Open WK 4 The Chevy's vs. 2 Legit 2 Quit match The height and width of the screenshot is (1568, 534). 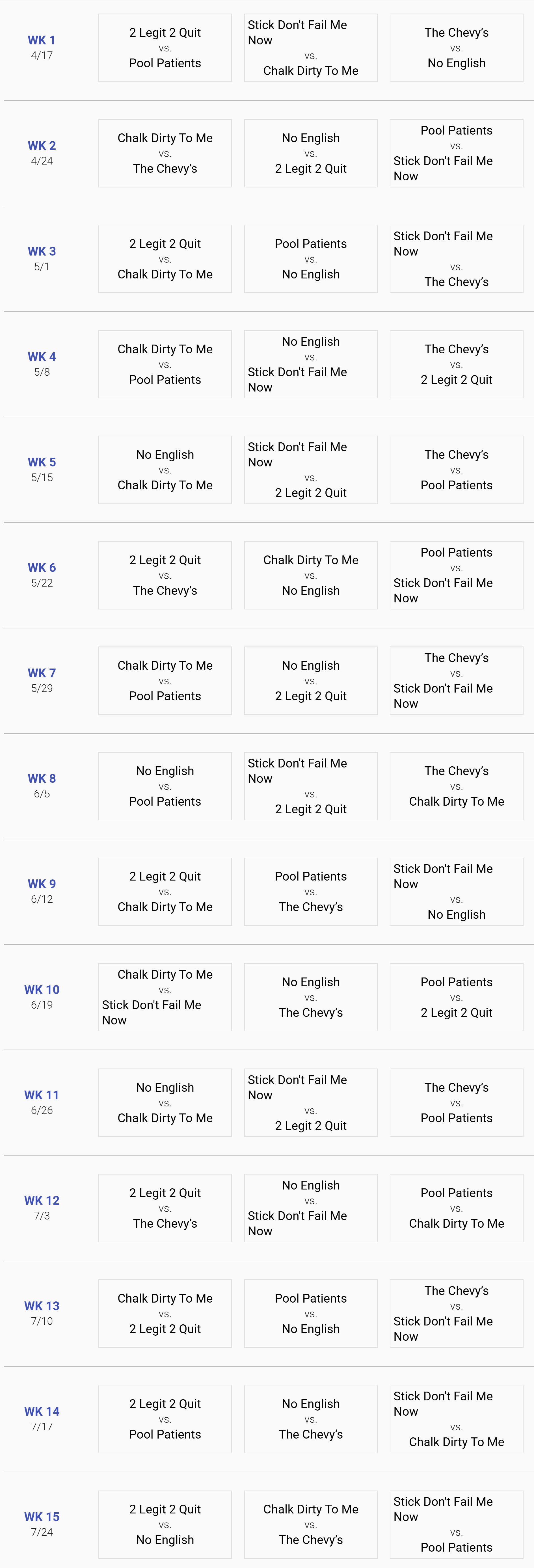click(456, 364)
